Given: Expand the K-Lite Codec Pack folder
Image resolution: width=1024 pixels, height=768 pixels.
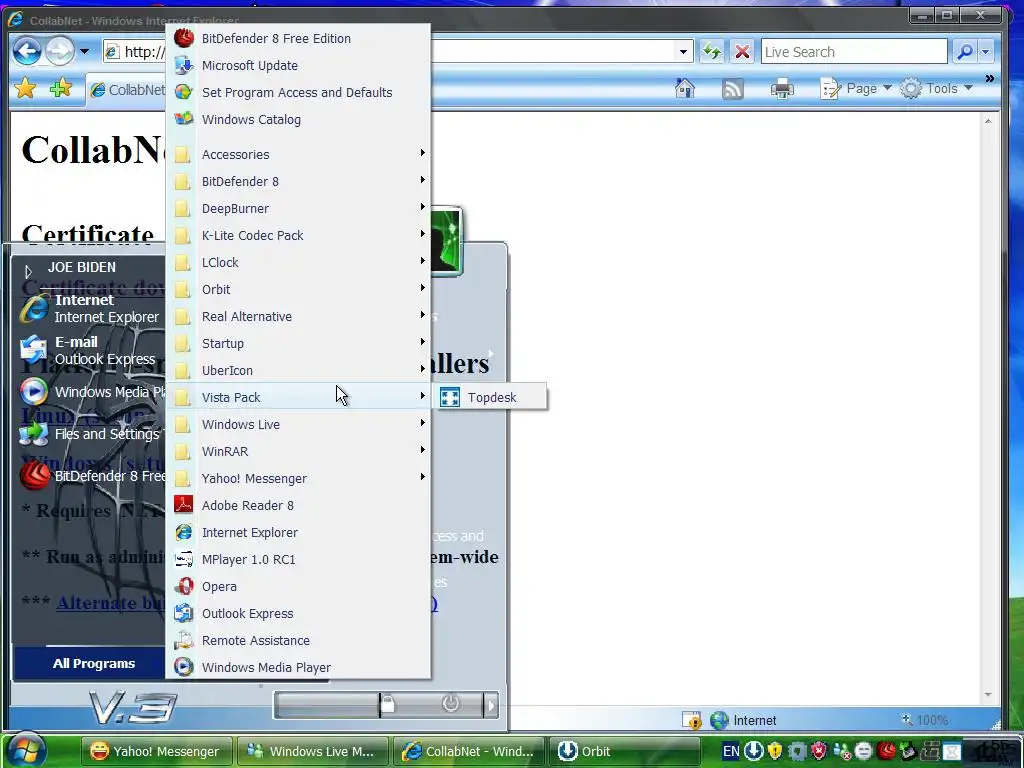Looking at the screenshot, I should click(298, 236).
